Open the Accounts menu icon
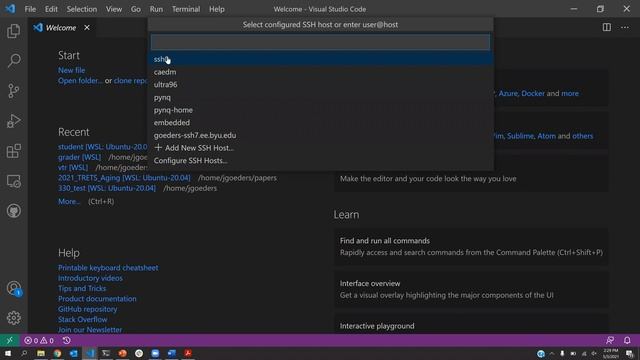 [13, 288]
